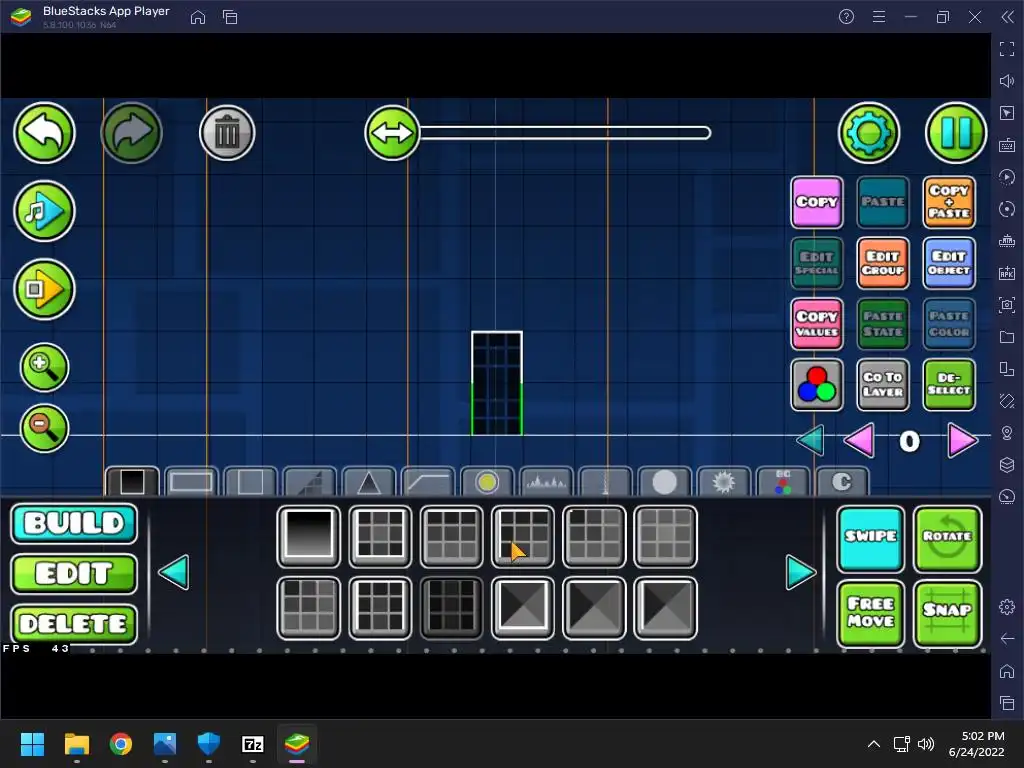Select the slope category tab
This screenshot has width=1024, height=768.
point(310,482)
